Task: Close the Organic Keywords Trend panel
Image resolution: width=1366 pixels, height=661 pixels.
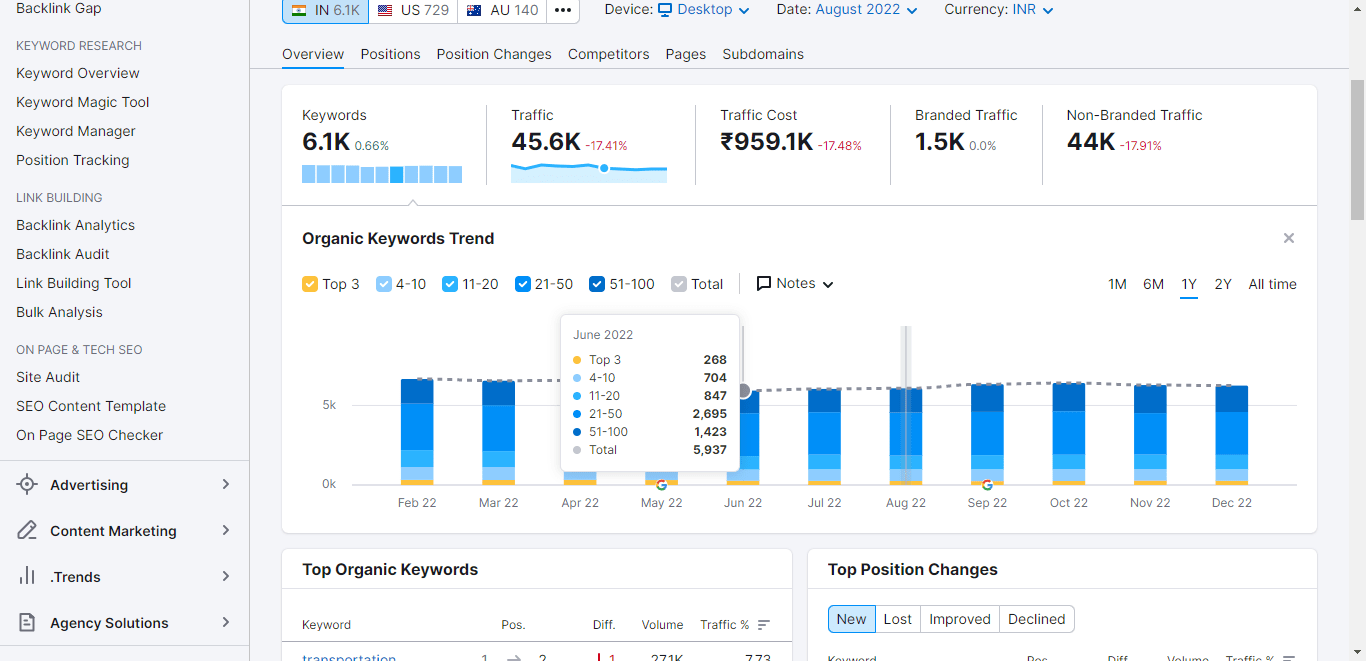Action: [x=1289, y=238]
